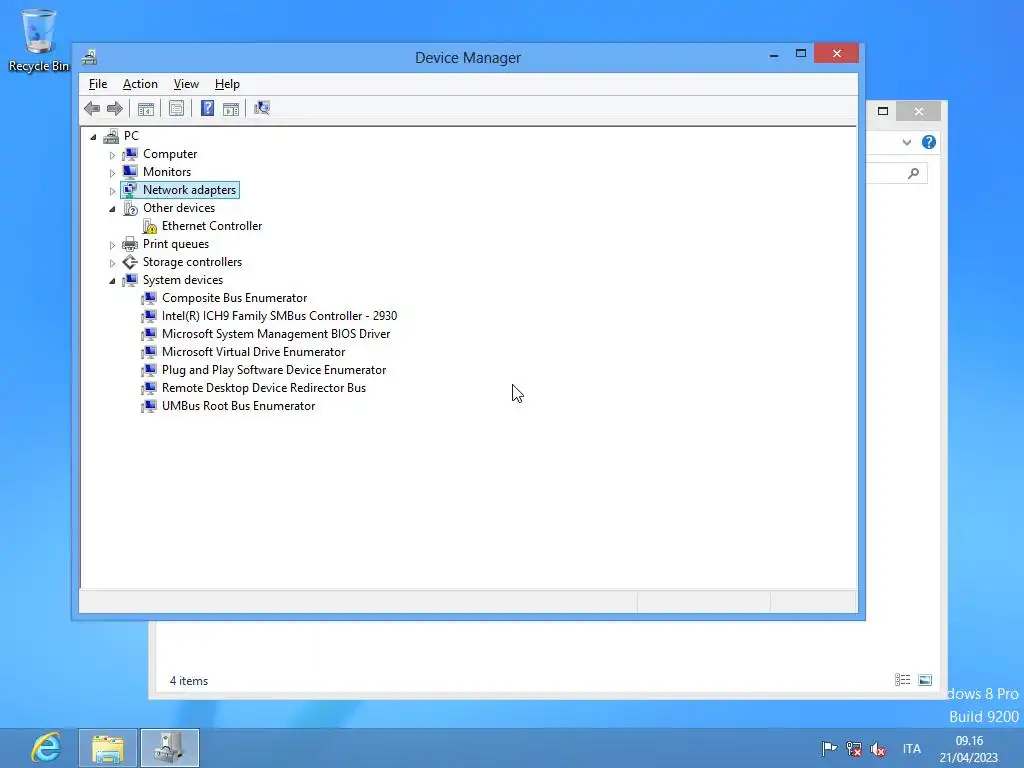Click the UMBus Root Bus Enumerator icon
This screenshot has width=1024, height=768.
[149, 406]
